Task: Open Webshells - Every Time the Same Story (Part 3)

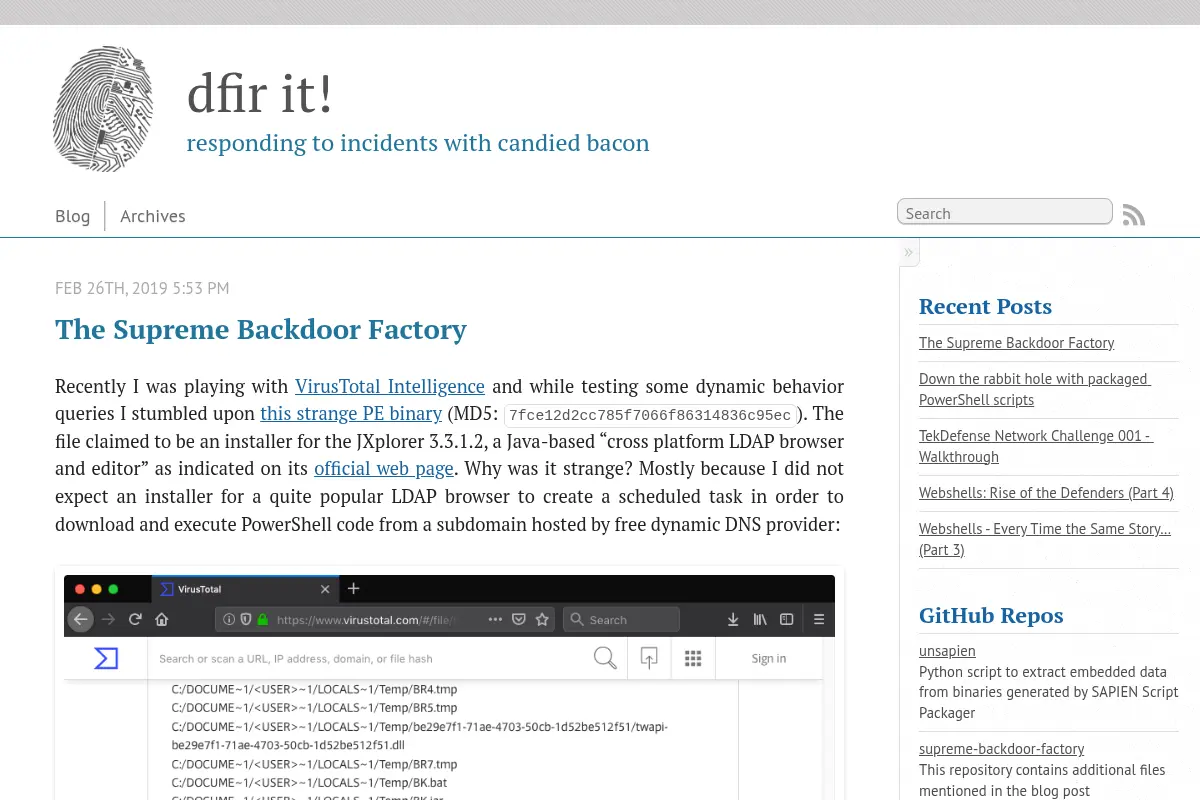Action: [x=1045, y=539]
